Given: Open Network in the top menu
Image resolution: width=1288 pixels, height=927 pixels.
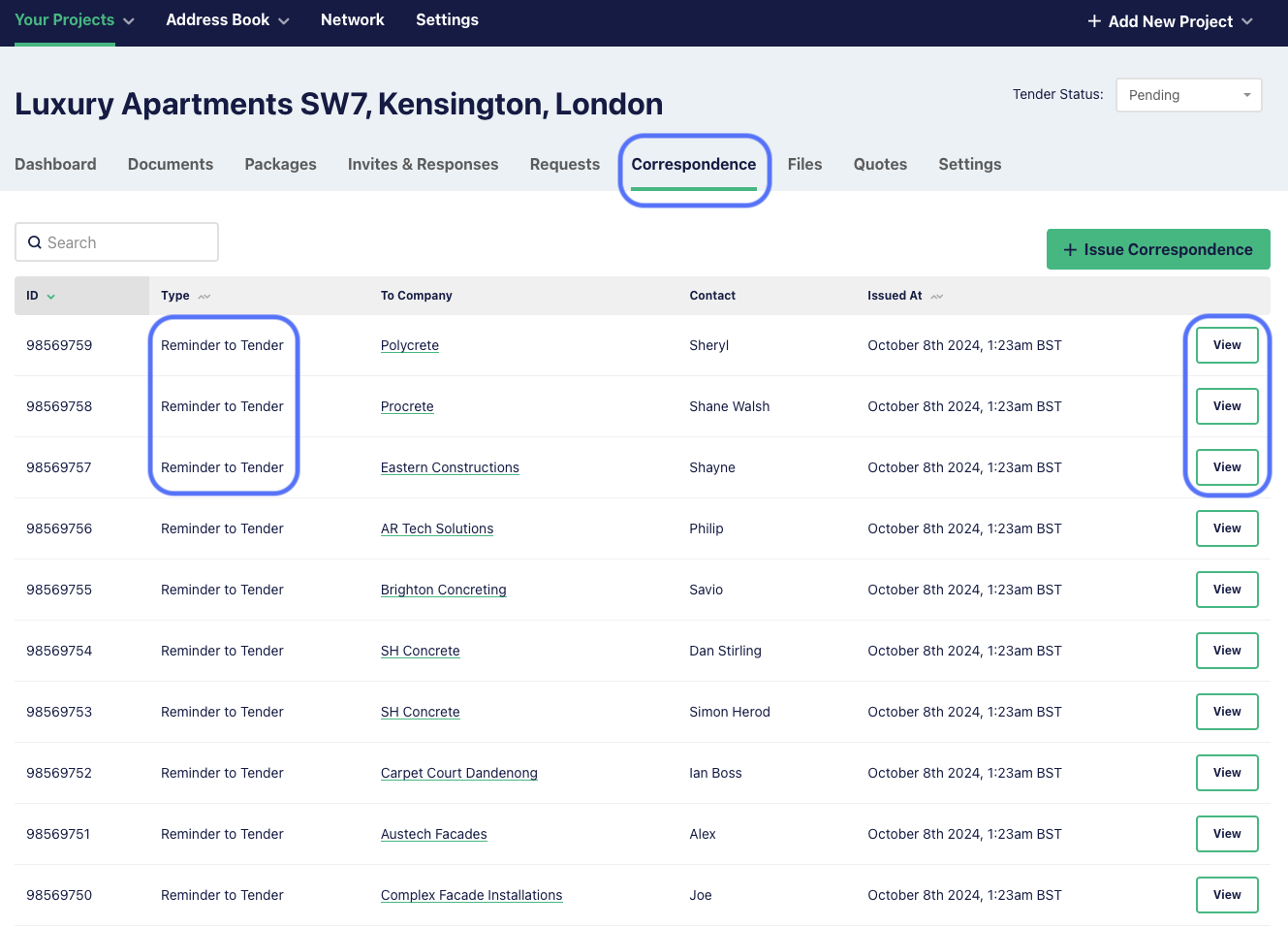Looking at the screenshot, I should coord(353,20).
